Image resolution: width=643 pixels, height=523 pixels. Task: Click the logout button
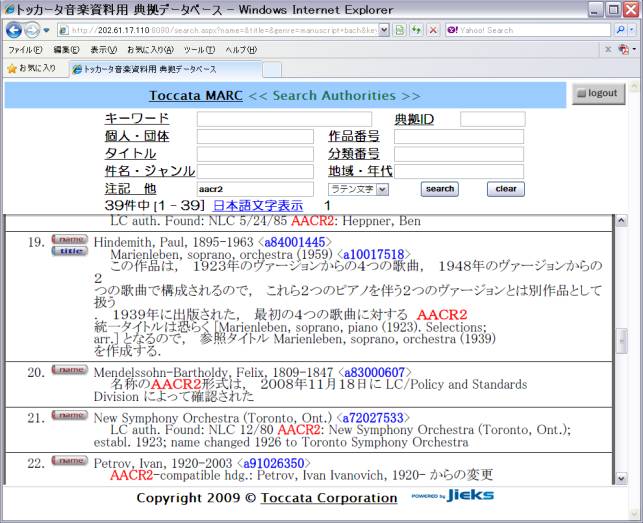pos(598,94)
